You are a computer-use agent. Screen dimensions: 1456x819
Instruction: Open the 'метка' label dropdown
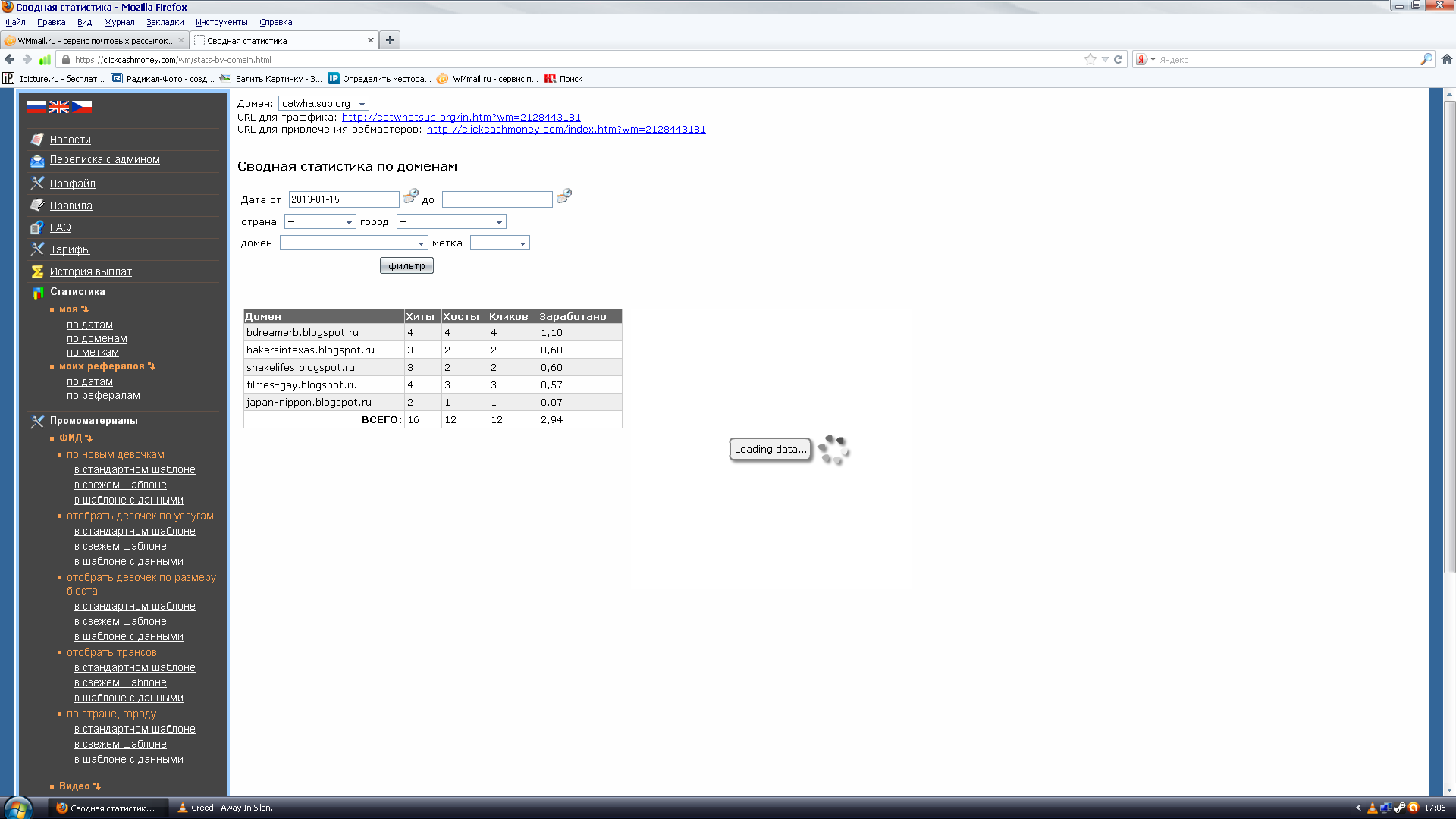[x=499, y=243]
